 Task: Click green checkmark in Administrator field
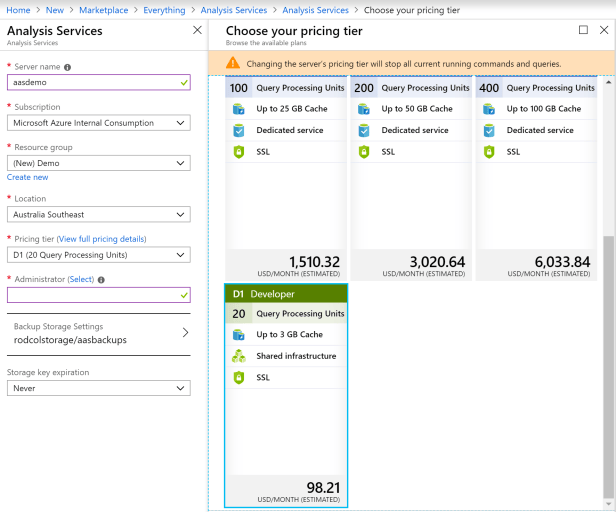[x=184, y=295]
